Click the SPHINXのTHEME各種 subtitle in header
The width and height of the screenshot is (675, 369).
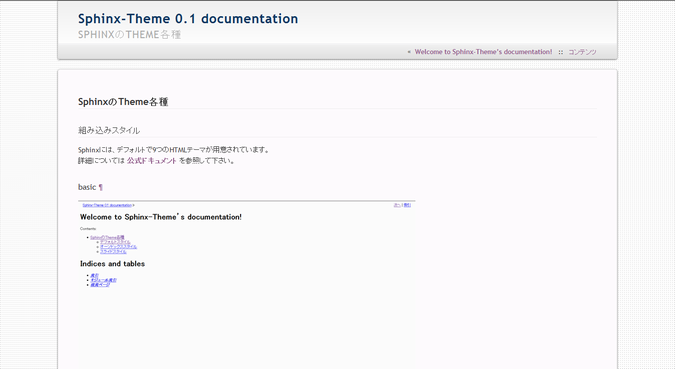pyautogui.click(x=129, y=34)
